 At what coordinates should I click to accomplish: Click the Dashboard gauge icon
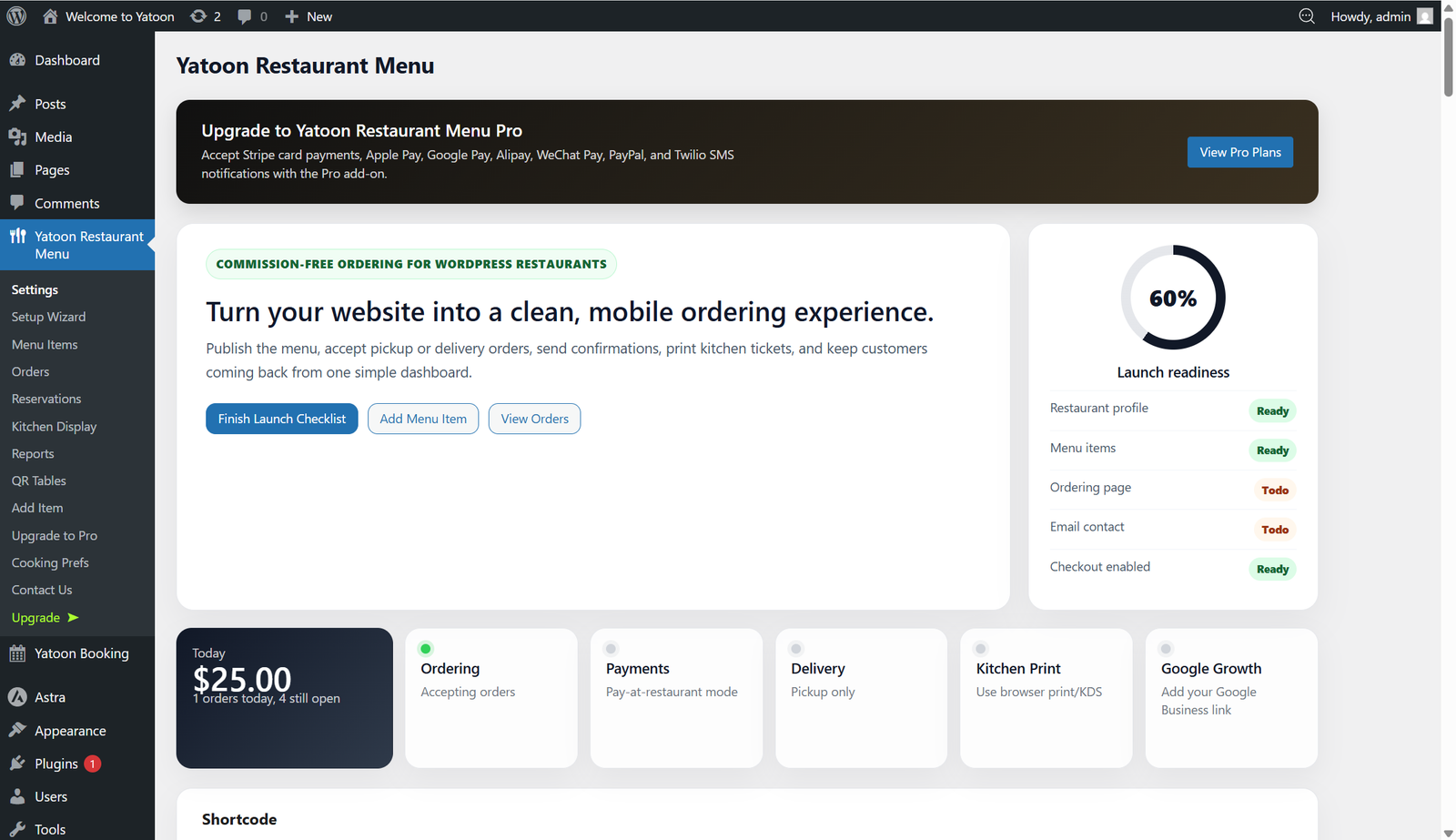[x=17, y=60]
